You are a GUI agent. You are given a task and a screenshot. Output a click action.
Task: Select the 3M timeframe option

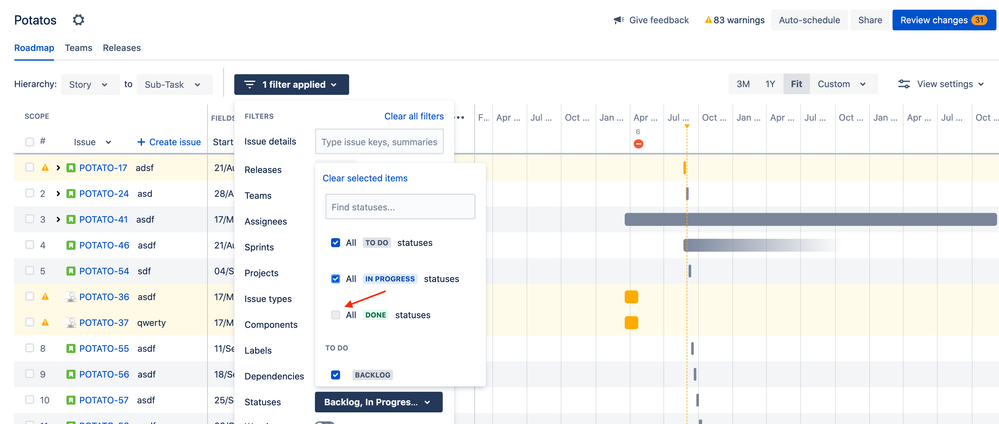[743, 84]
